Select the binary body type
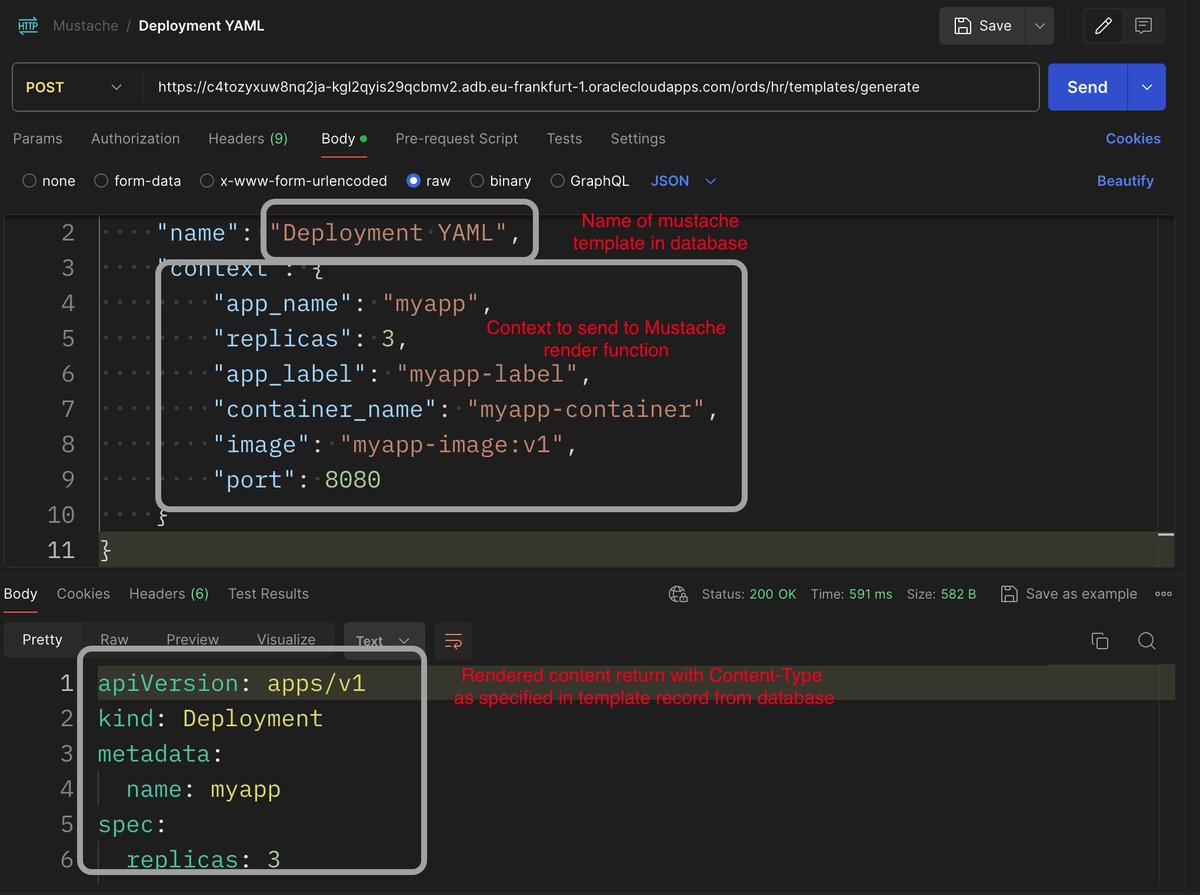Screen dimensions: 1200x895 coord(501,181)
